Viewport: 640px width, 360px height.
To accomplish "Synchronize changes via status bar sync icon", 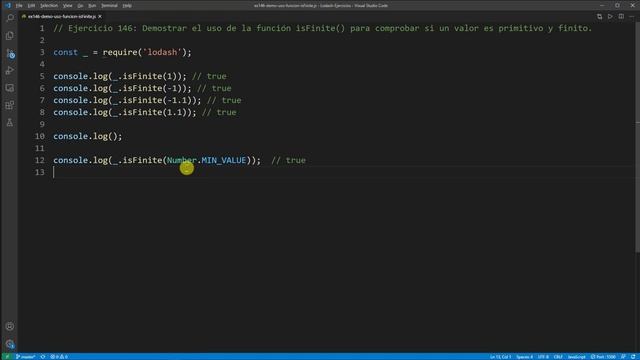I will click(x=43, y=357).
